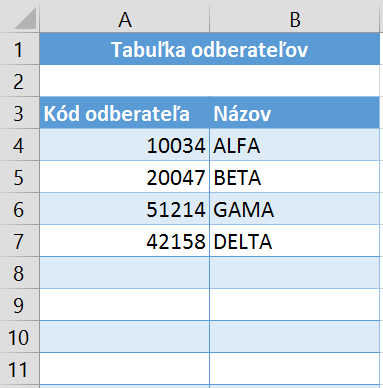Select the 'Tabuľka odberateľov' title cell

[210, 49]
